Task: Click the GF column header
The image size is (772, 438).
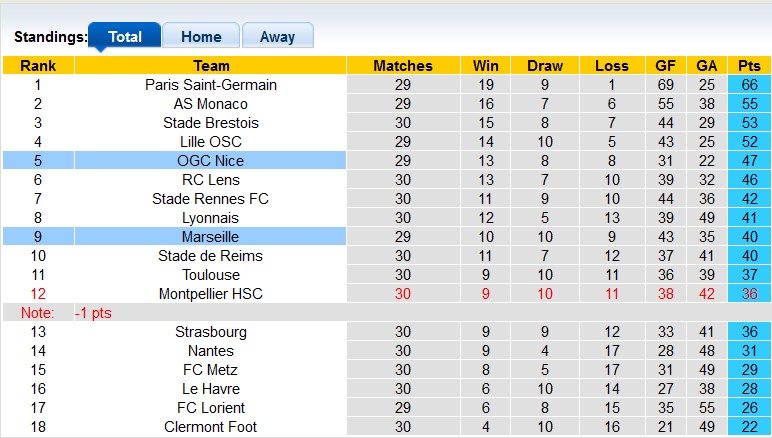Action: pos(665,66)
